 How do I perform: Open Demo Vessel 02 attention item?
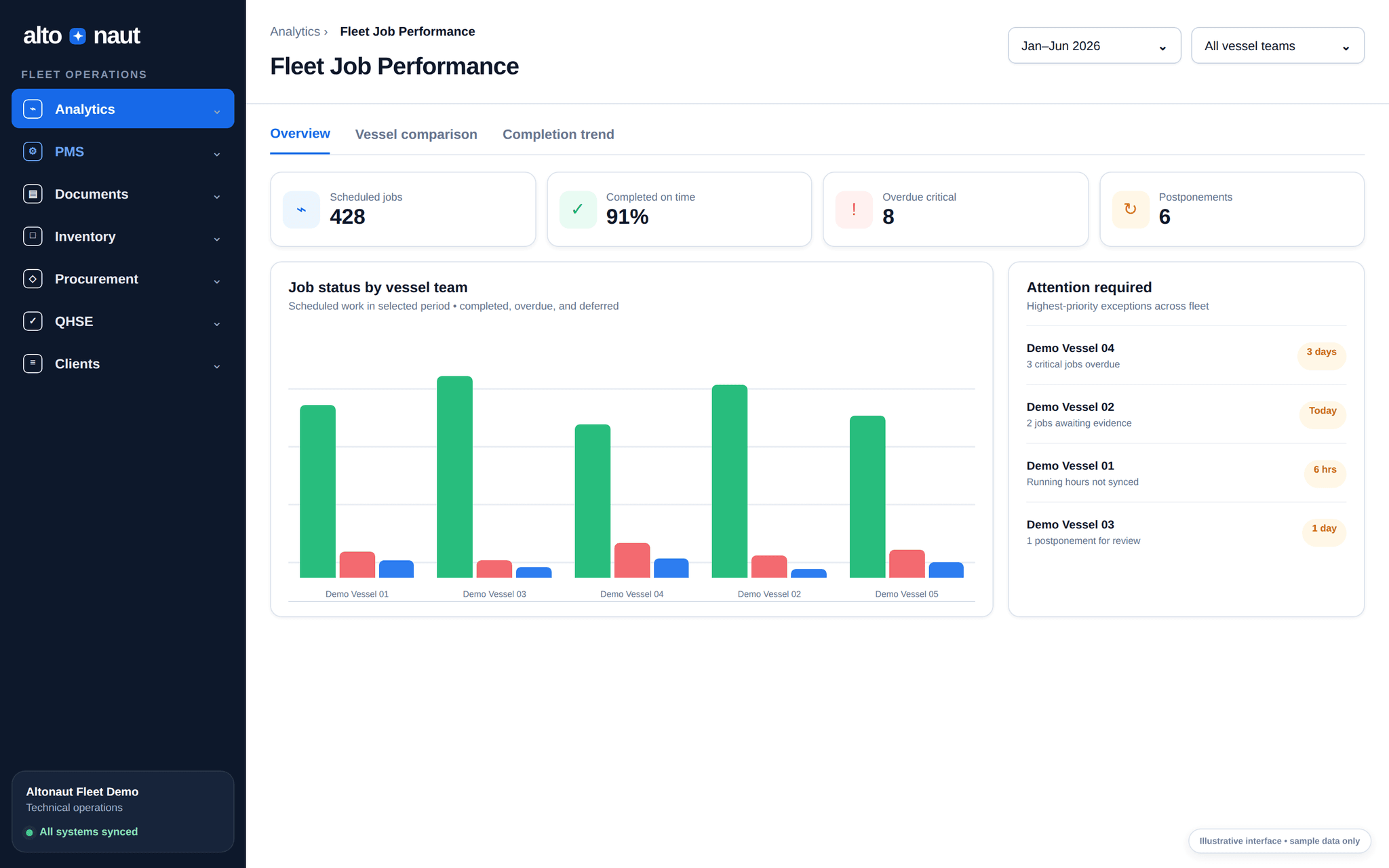pyautogui.click(x=1186, y=414)
